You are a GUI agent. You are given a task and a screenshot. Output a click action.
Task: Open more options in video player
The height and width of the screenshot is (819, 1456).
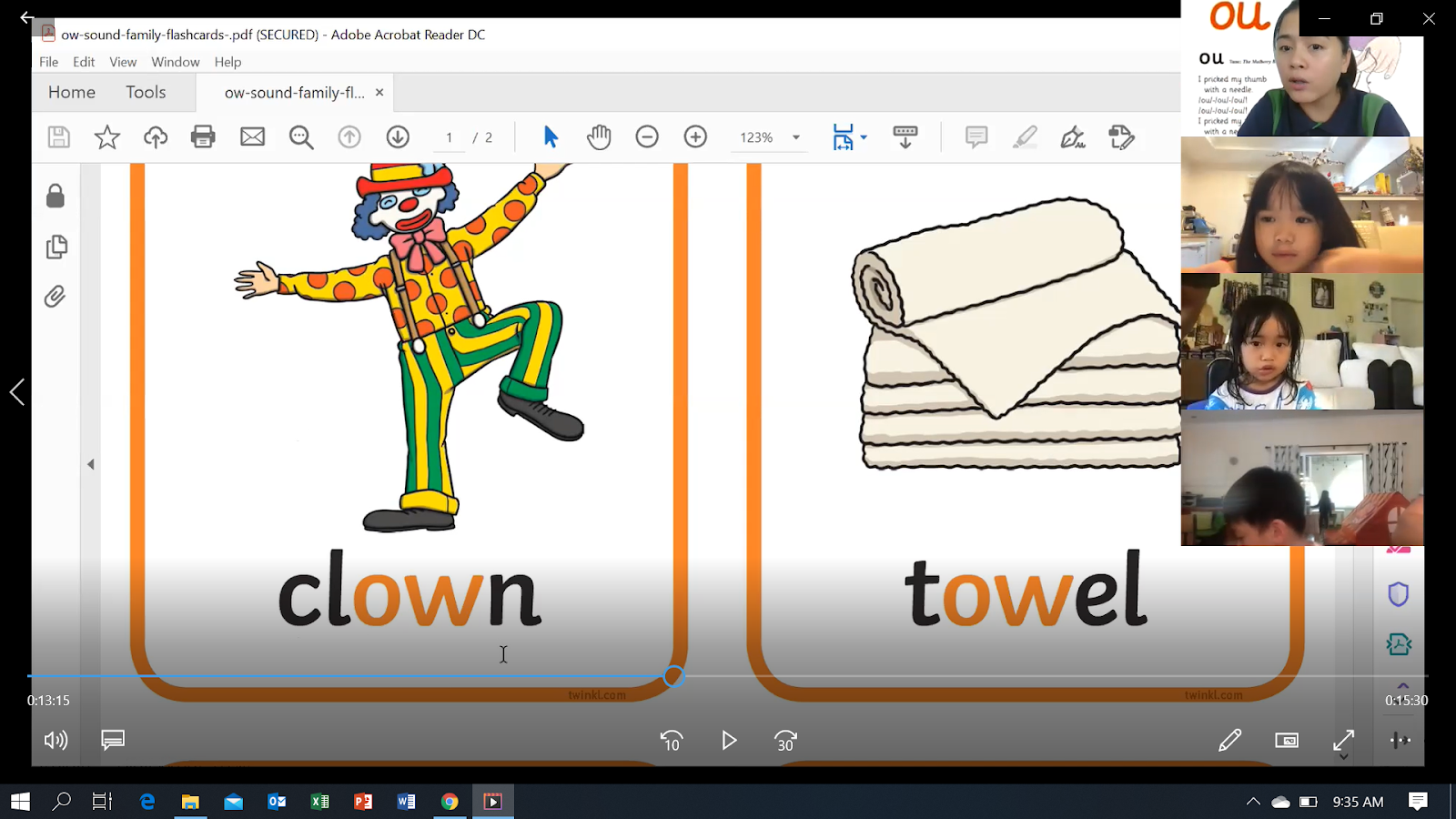1400,740
